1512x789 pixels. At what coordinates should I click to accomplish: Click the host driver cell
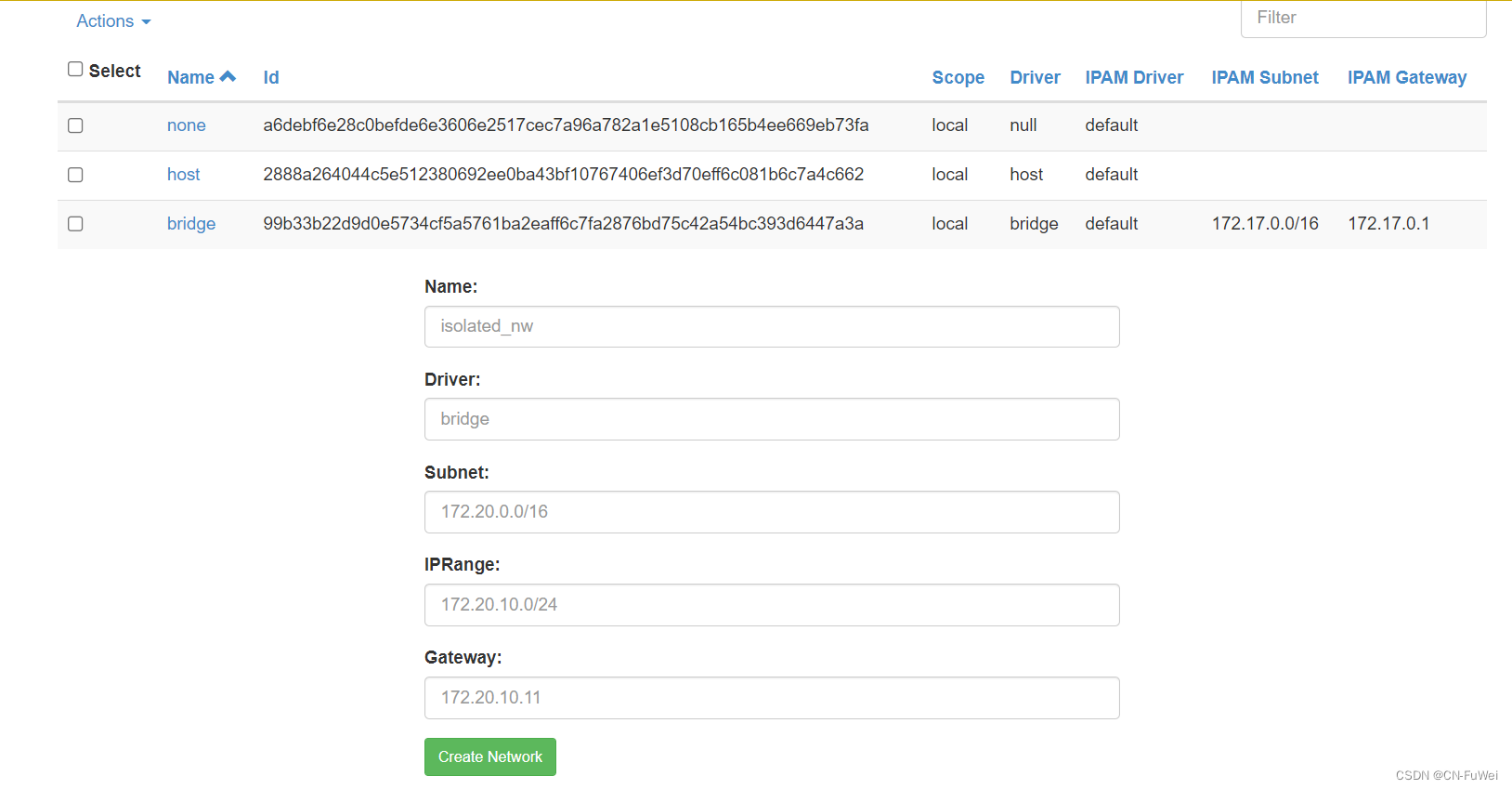[x=1026, y=175]
